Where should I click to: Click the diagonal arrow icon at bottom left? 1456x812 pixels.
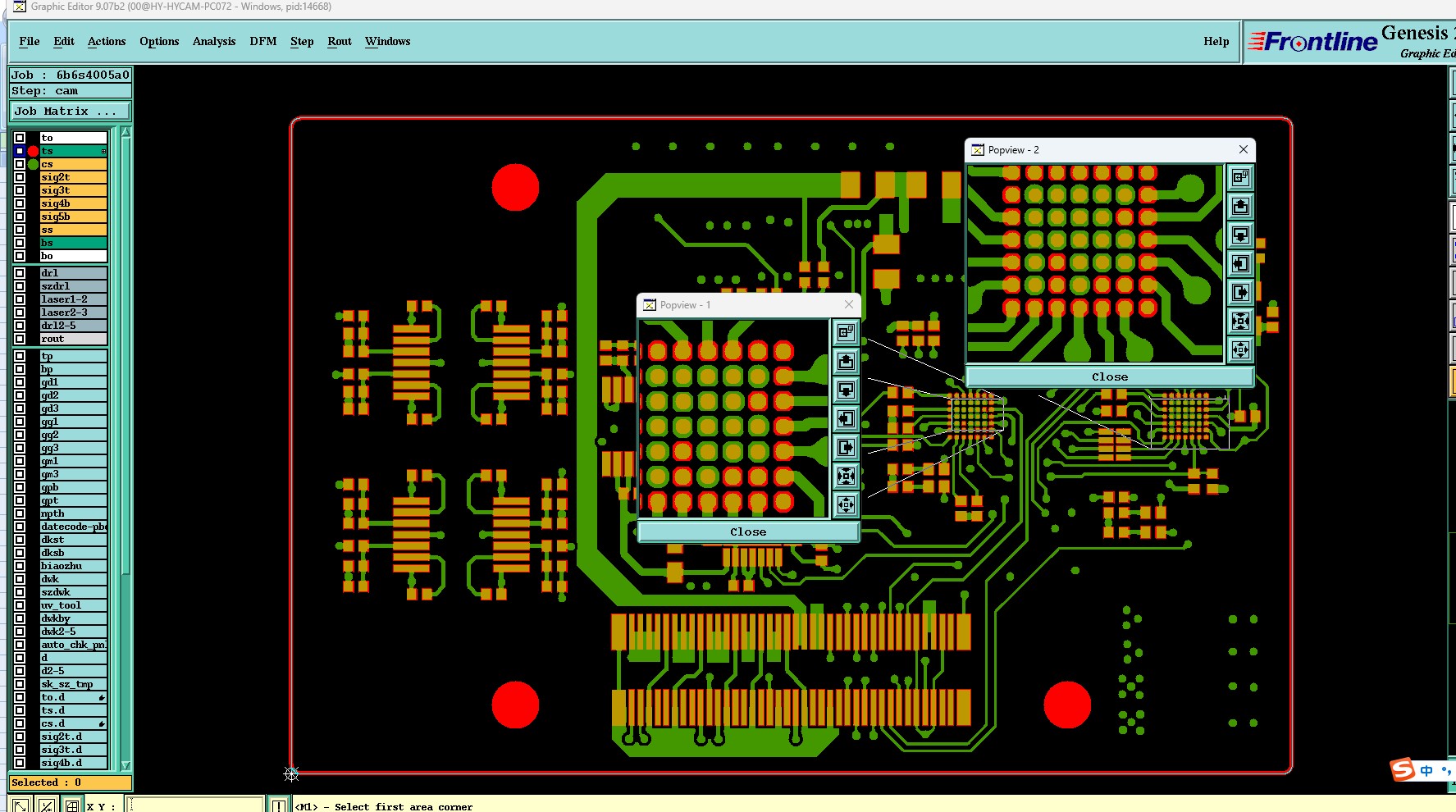click(20, 805)
